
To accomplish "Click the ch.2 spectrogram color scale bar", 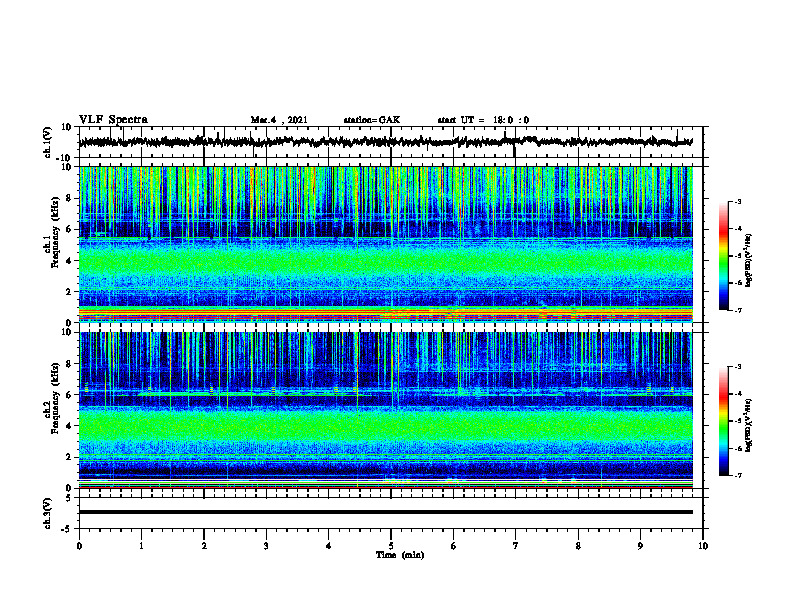I will click(x=723, y=421).
